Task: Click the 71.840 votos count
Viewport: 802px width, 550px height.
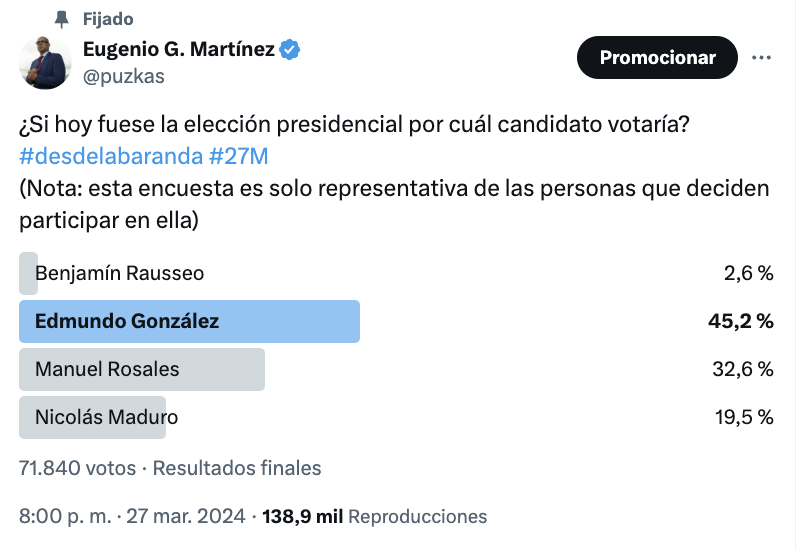Action: click(77, 468)
